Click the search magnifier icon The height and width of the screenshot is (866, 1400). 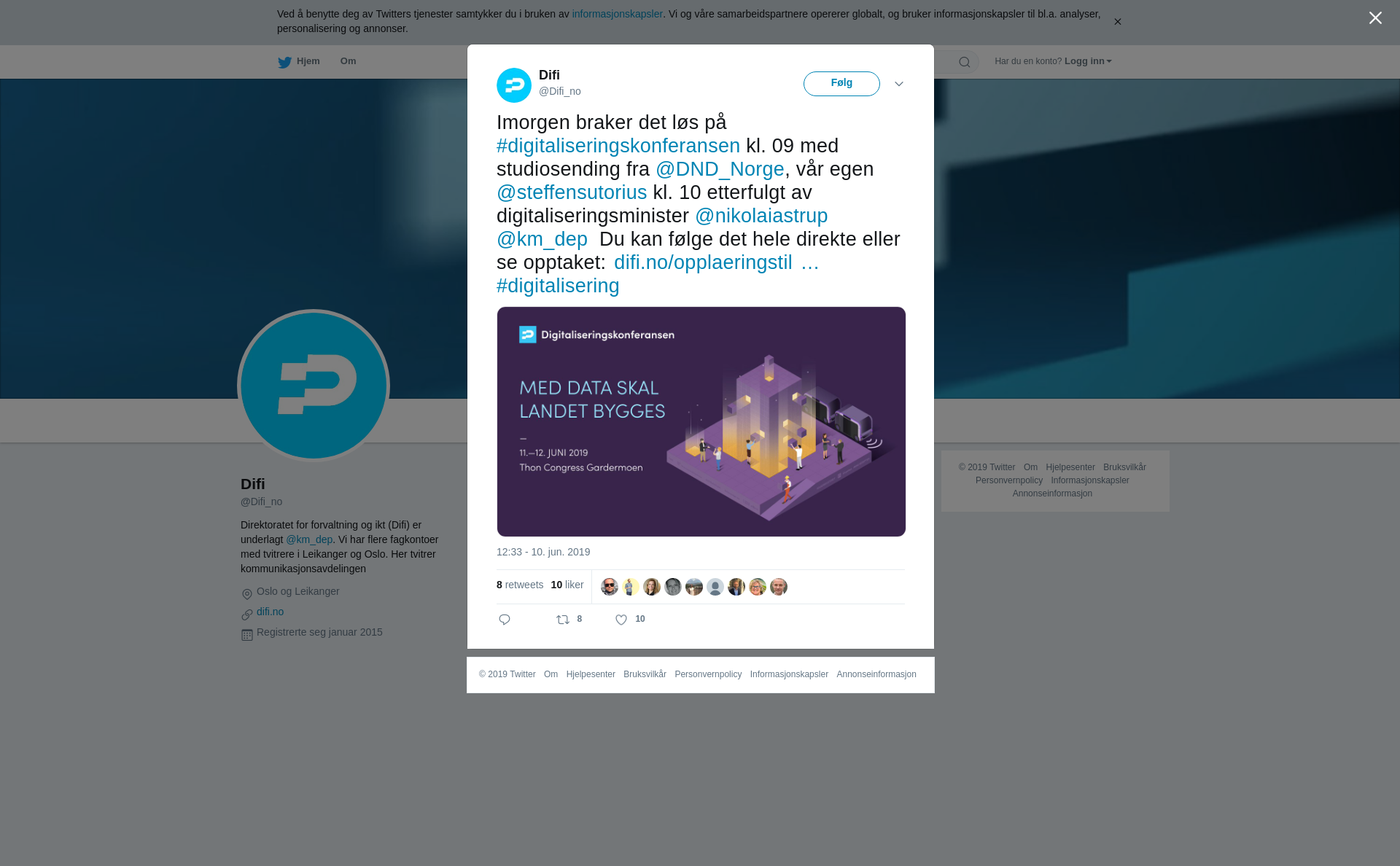(x=965, y=62)
